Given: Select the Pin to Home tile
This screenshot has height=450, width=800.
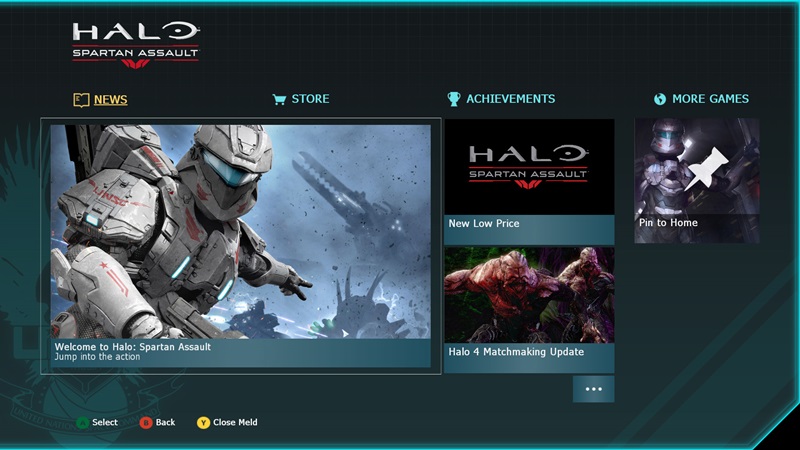Looking at the screenshot, I should (697, 181).
